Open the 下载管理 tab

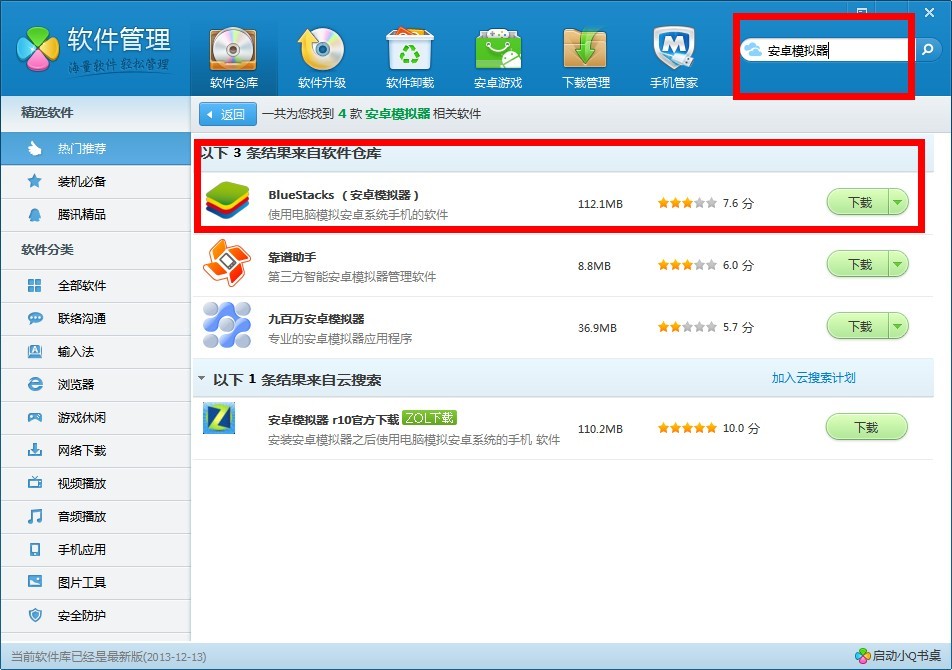586,58
